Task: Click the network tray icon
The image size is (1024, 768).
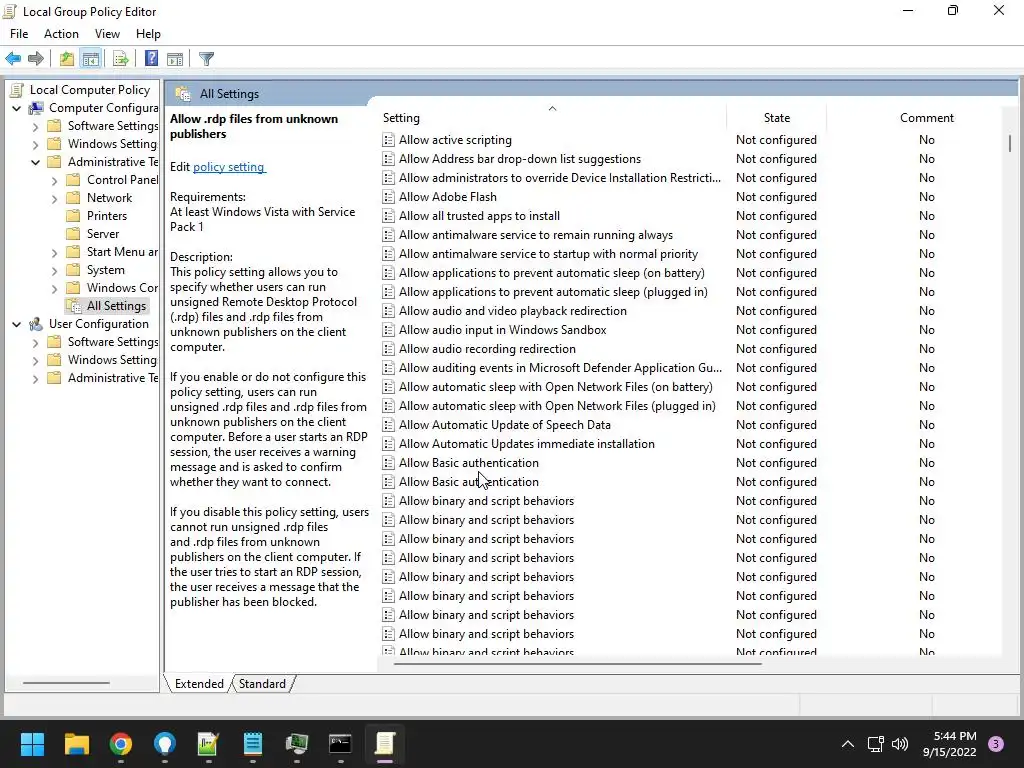Action: coord(875,744)
